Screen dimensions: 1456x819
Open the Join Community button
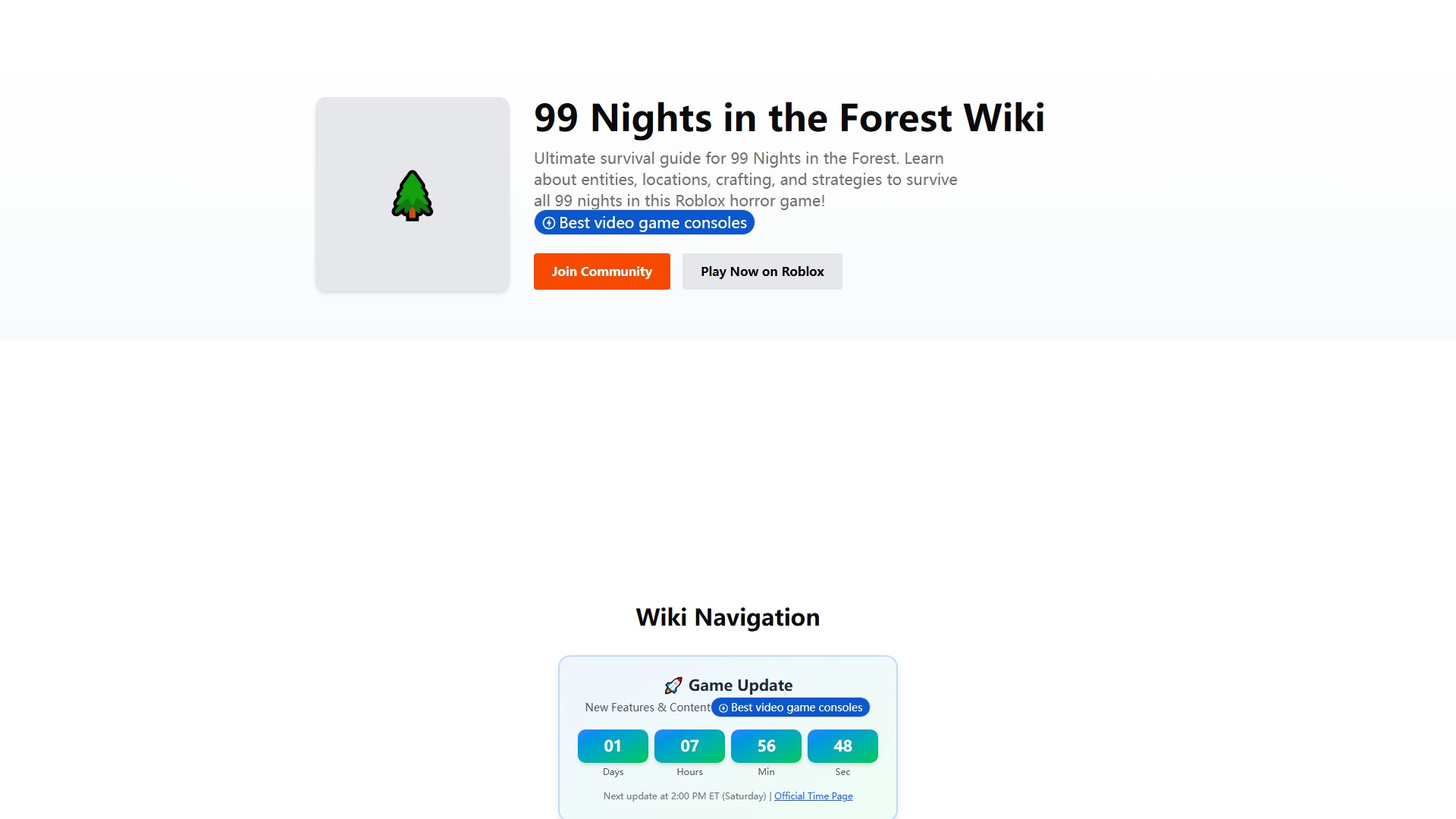(x=602, y=271)
